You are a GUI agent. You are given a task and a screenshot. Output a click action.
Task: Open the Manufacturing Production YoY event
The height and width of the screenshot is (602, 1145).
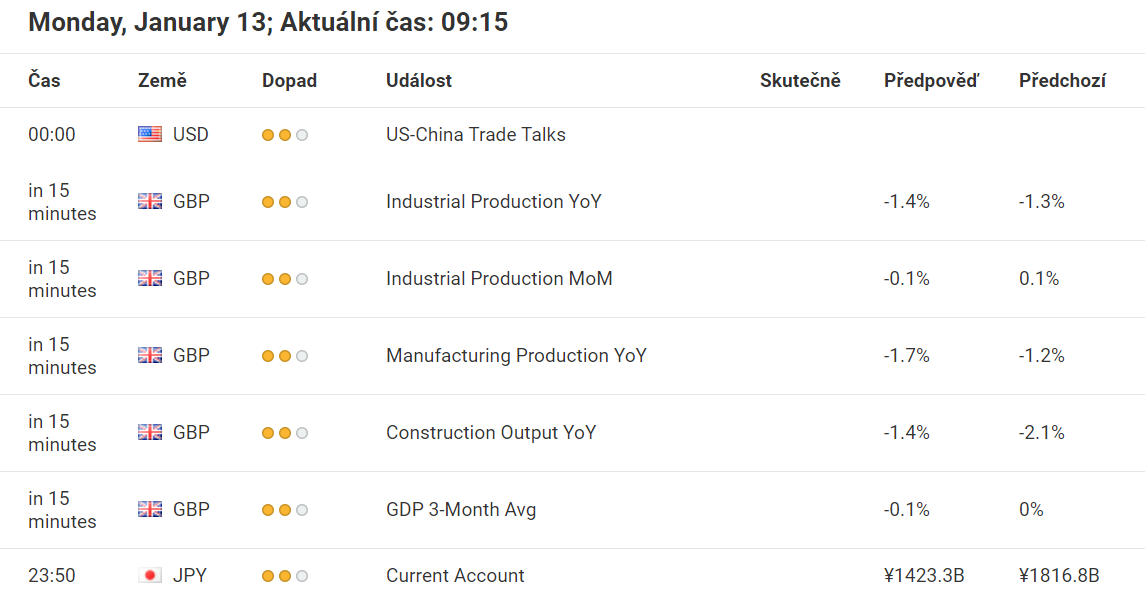[x=516, y=356]
